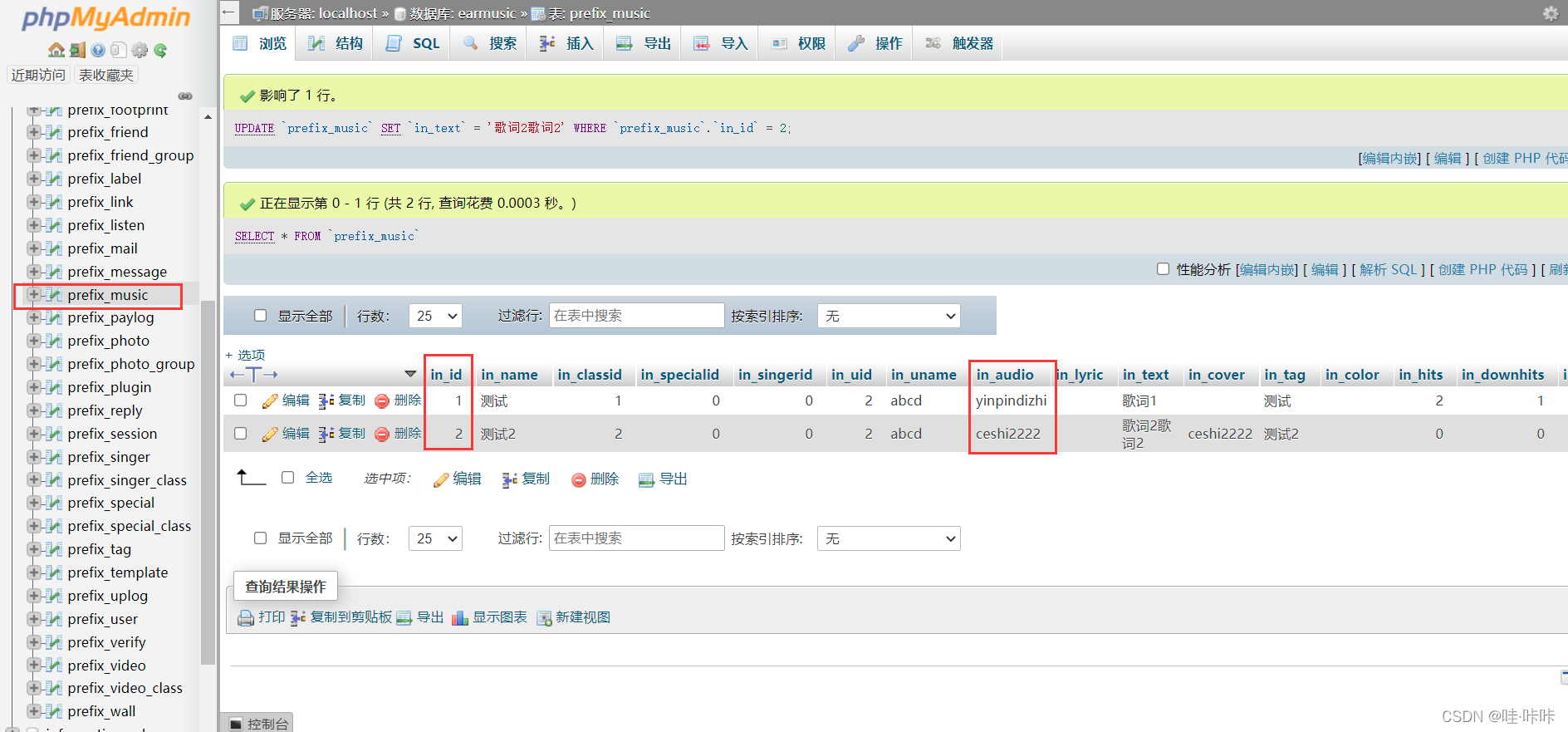1568x732 pixels.
Task: Open navigation panel settings gear icon
Action: (140, 50)
